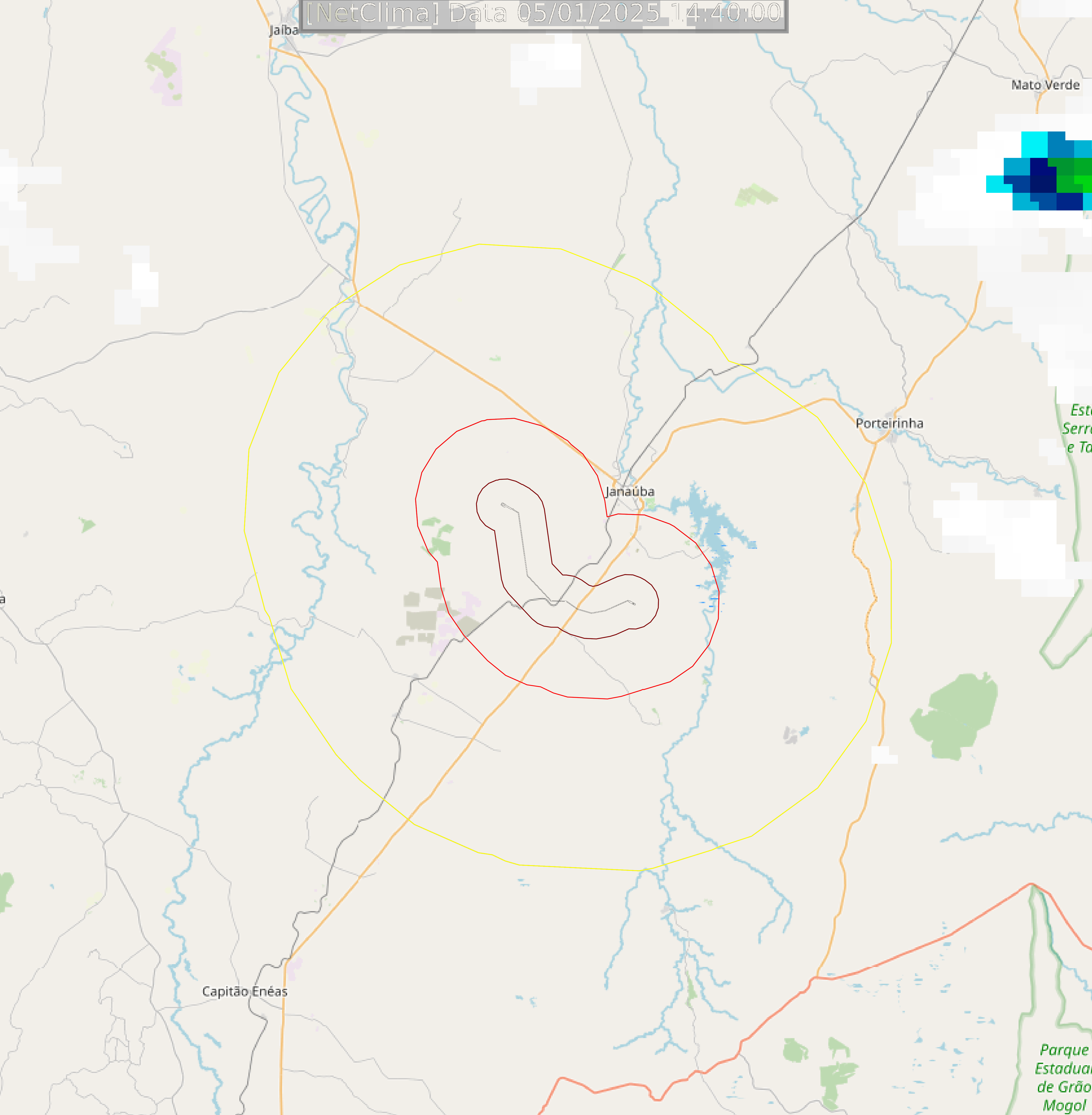Click the small white square near southeast forest
The image size is (1092, 1115).
coord(884,755)
